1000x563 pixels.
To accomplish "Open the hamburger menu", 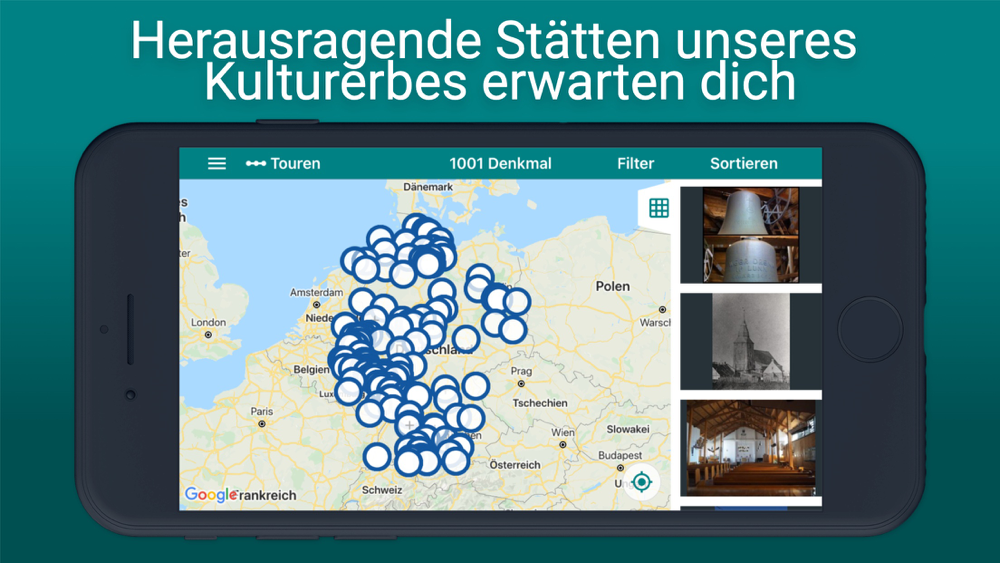I will 217,163.
